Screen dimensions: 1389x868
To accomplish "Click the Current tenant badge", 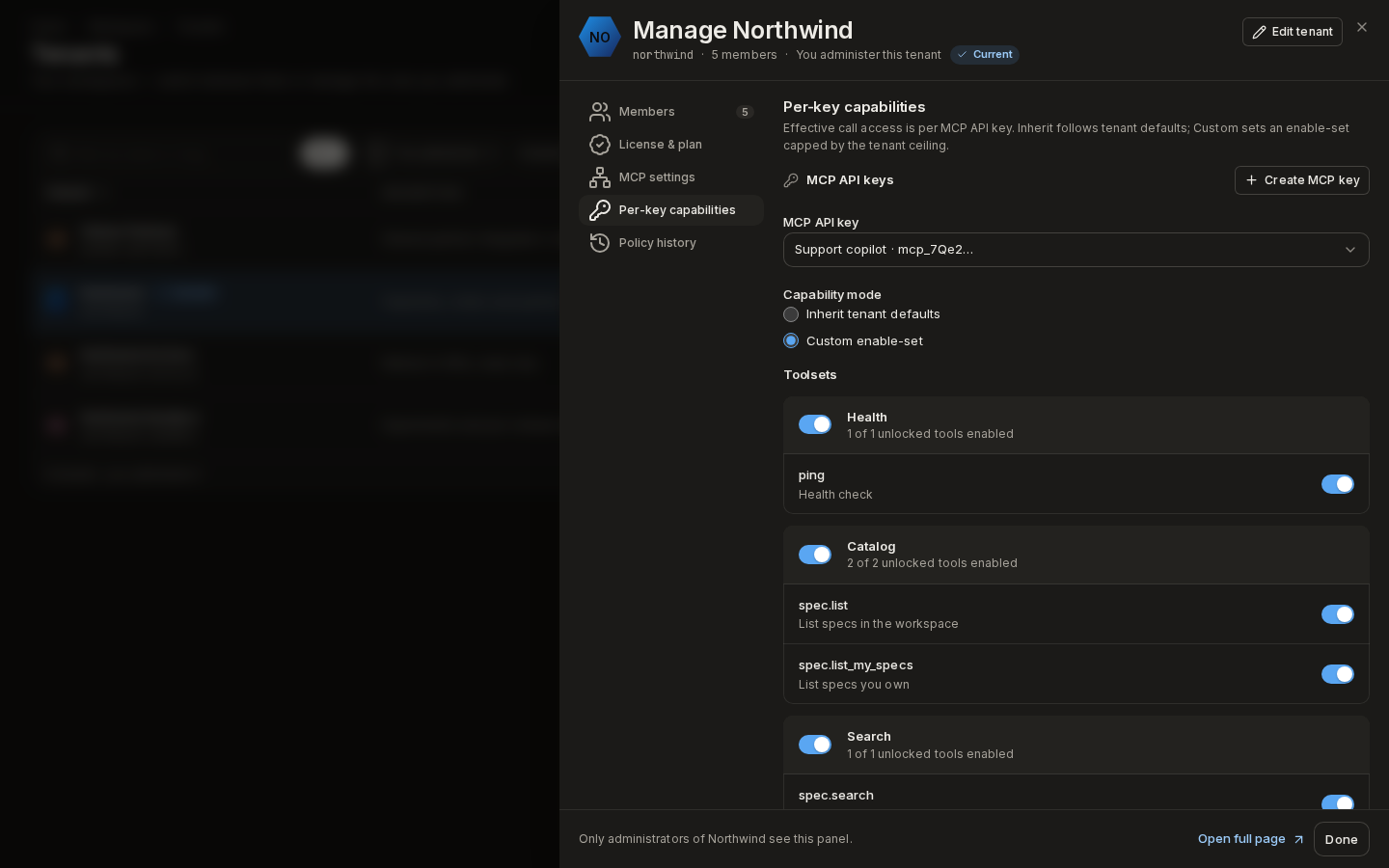I will [x=985, y=55].
